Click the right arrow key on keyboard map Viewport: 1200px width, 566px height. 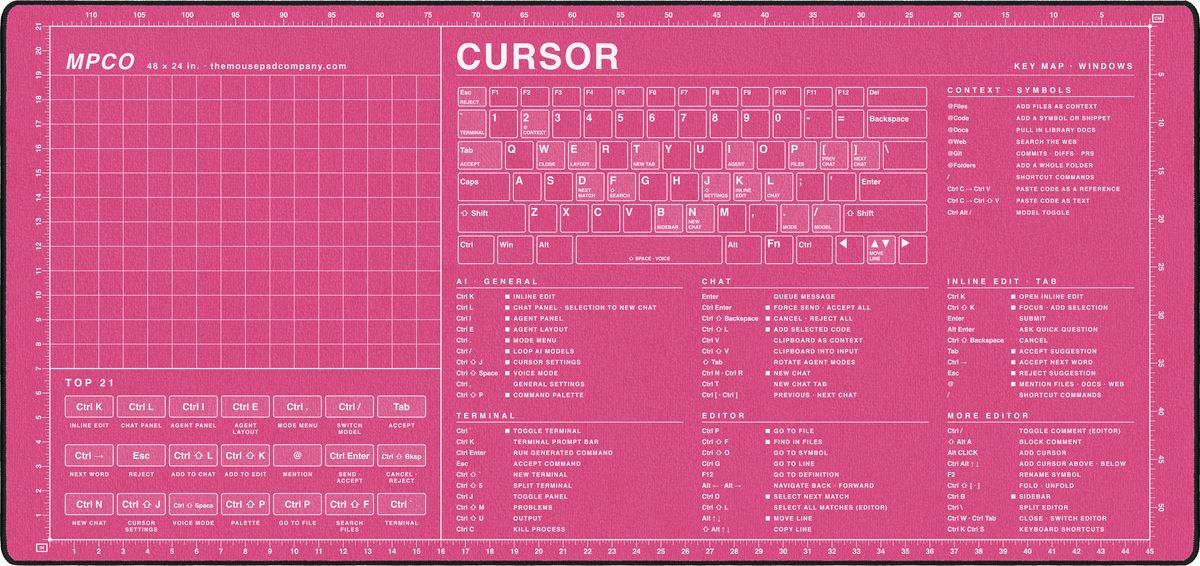(x=912, y=250)
